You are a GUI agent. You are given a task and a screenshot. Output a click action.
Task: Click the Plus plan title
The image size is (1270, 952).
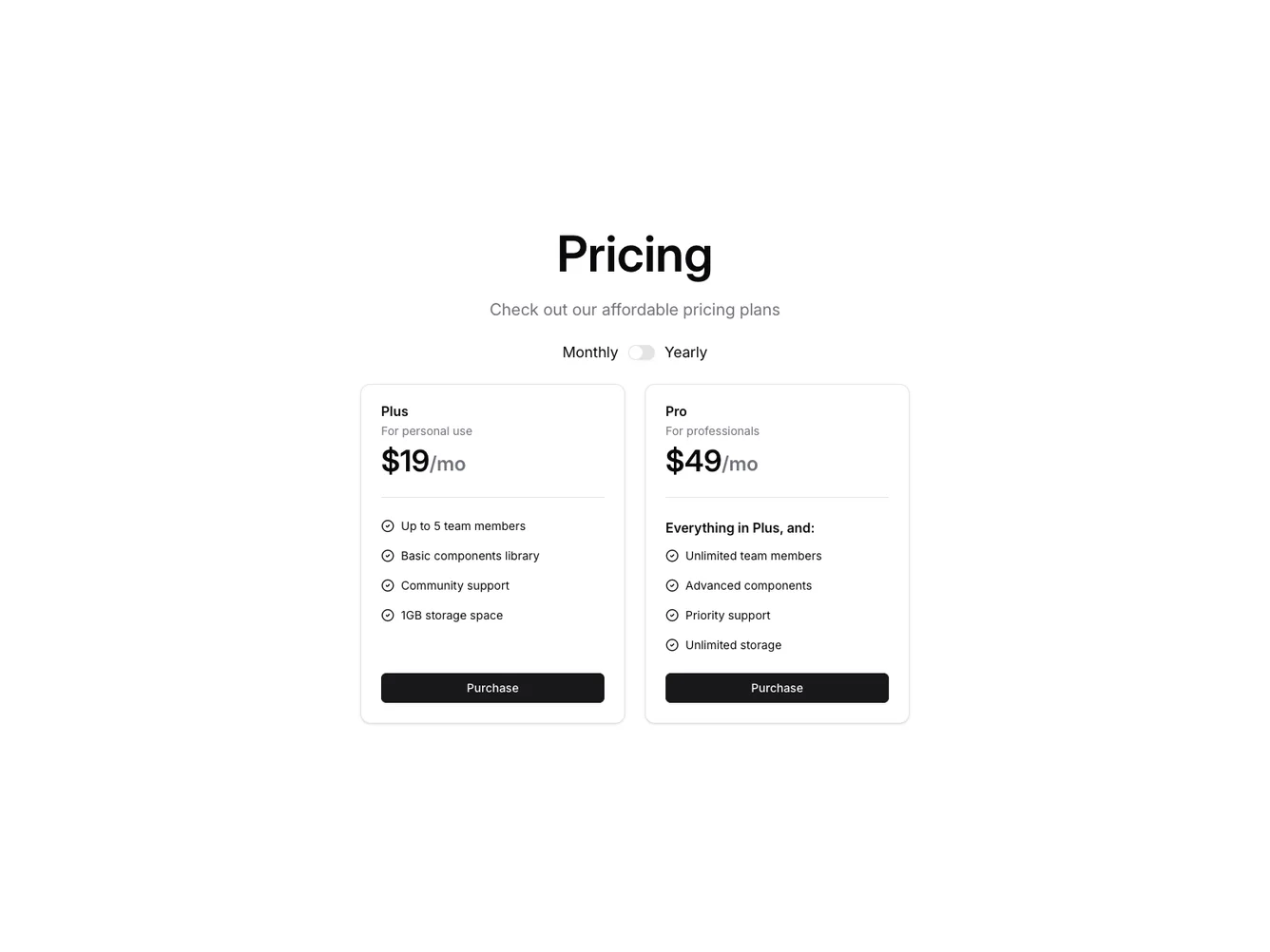394,410
